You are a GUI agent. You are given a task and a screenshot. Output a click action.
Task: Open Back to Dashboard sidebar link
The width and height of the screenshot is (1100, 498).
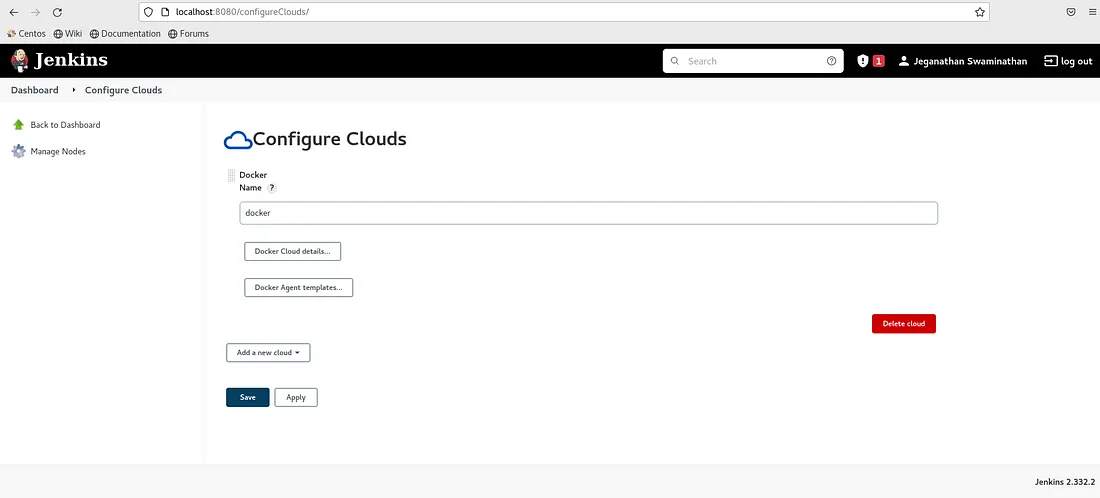[x=65, y=125]
